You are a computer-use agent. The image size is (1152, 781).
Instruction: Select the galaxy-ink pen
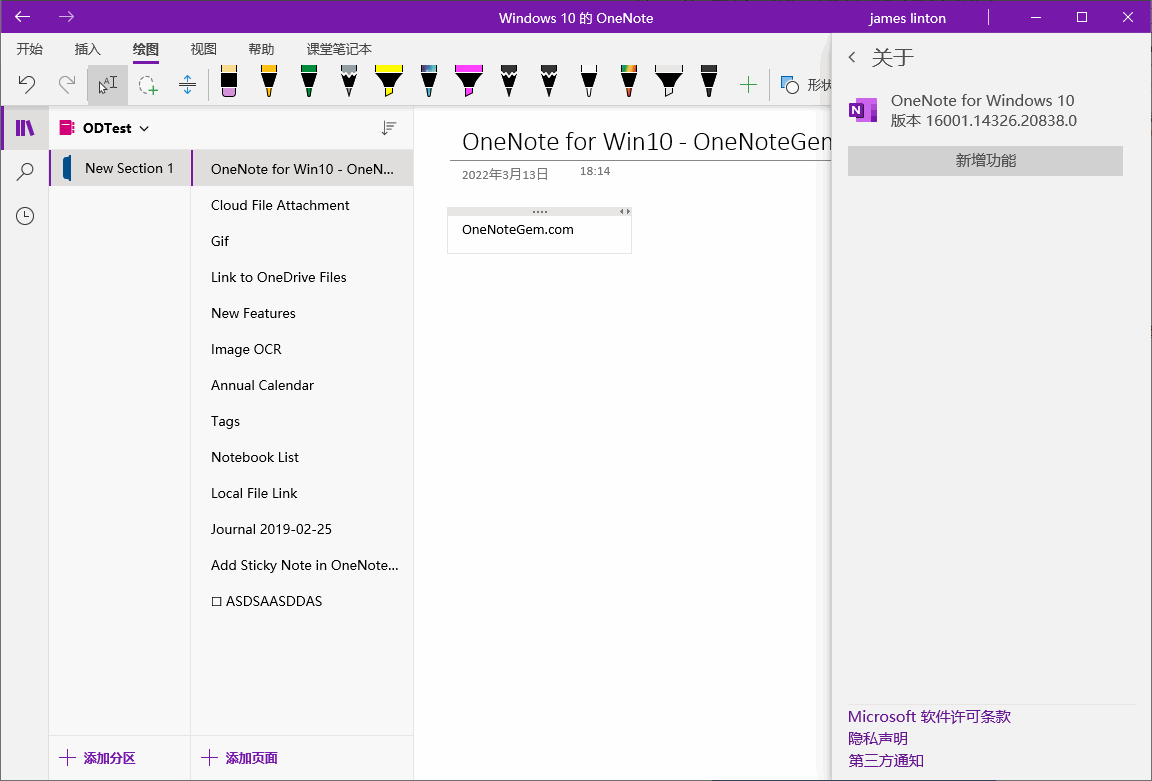point(429,81)
